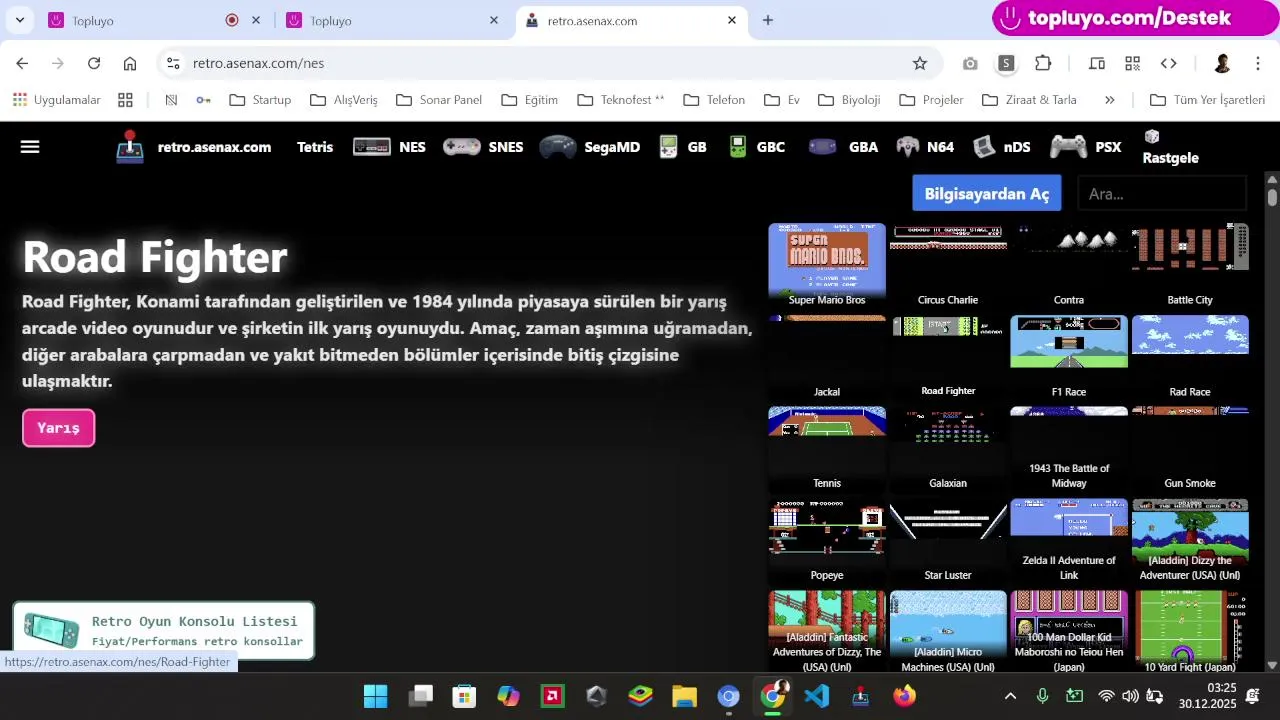
Task: Reload the current page
Action: (x=94, y=63)
